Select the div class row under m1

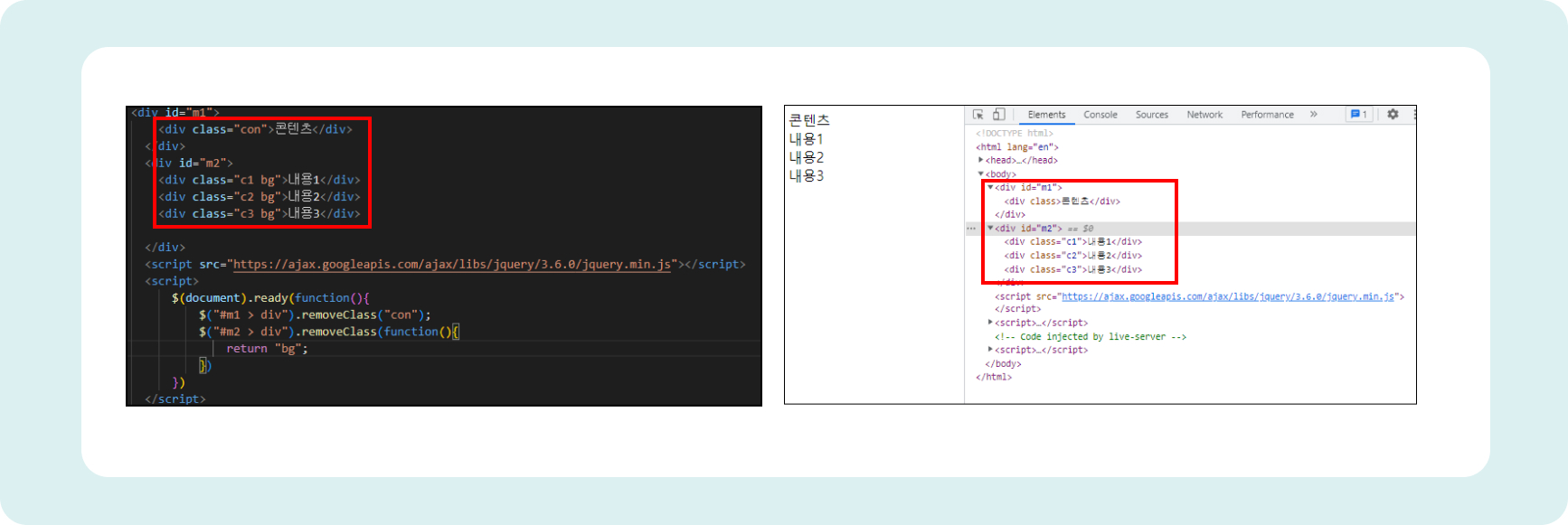[x=1062, y=202]
